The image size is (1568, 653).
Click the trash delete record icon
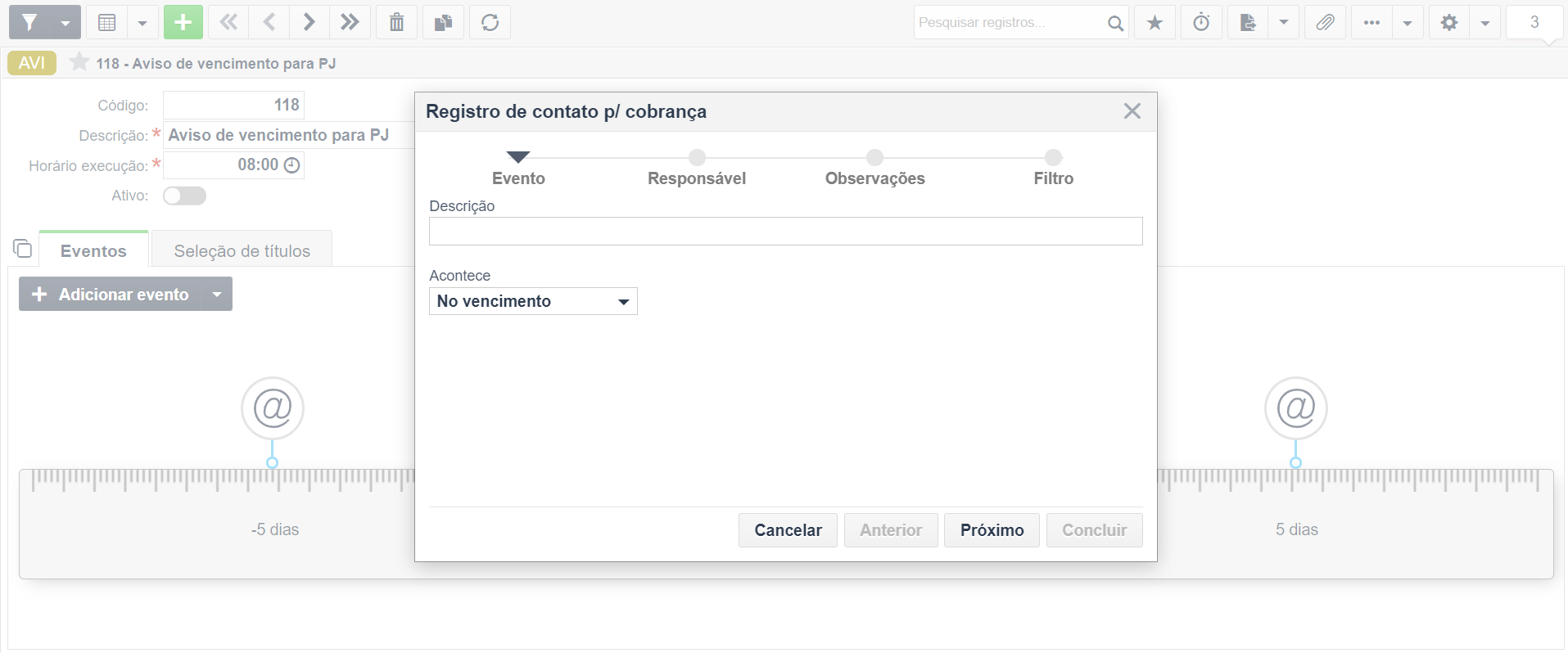coord(396,22)
